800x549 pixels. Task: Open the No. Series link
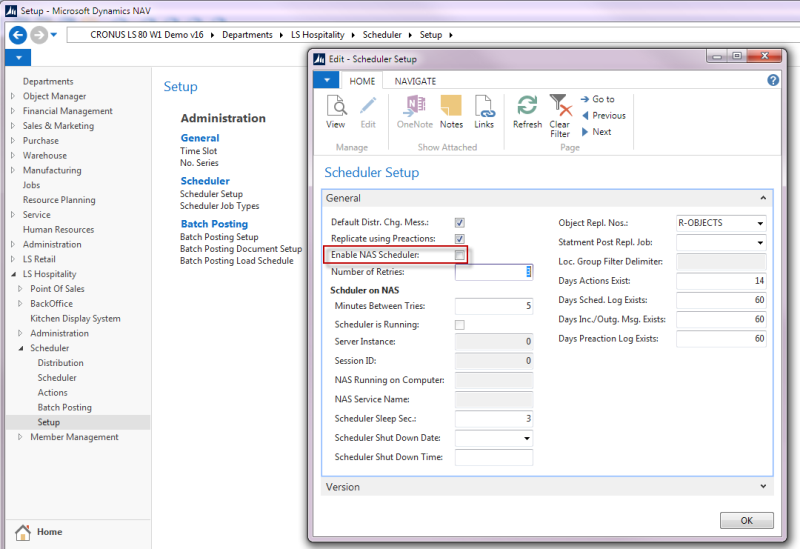coord(199,163)
